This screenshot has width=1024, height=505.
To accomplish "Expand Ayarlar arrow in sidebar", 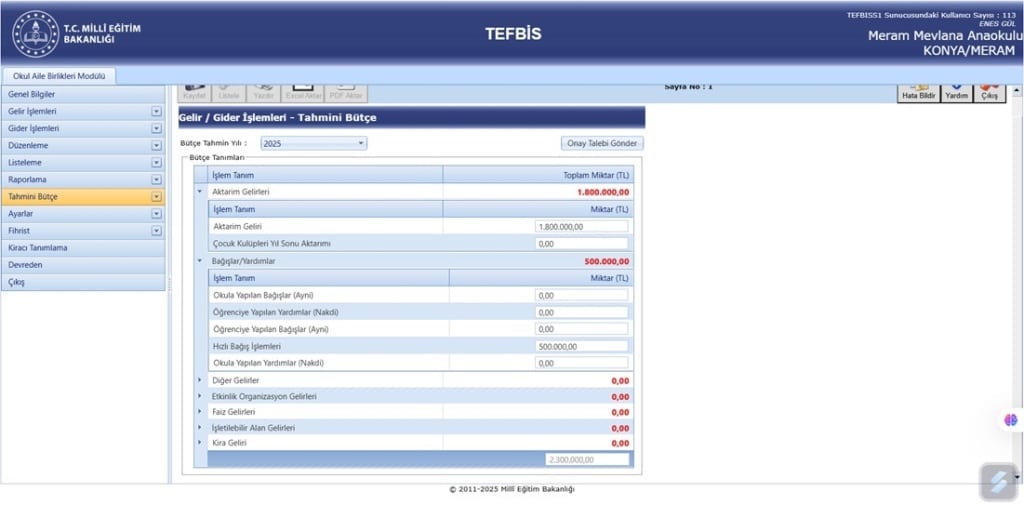I will coord(156,214).
